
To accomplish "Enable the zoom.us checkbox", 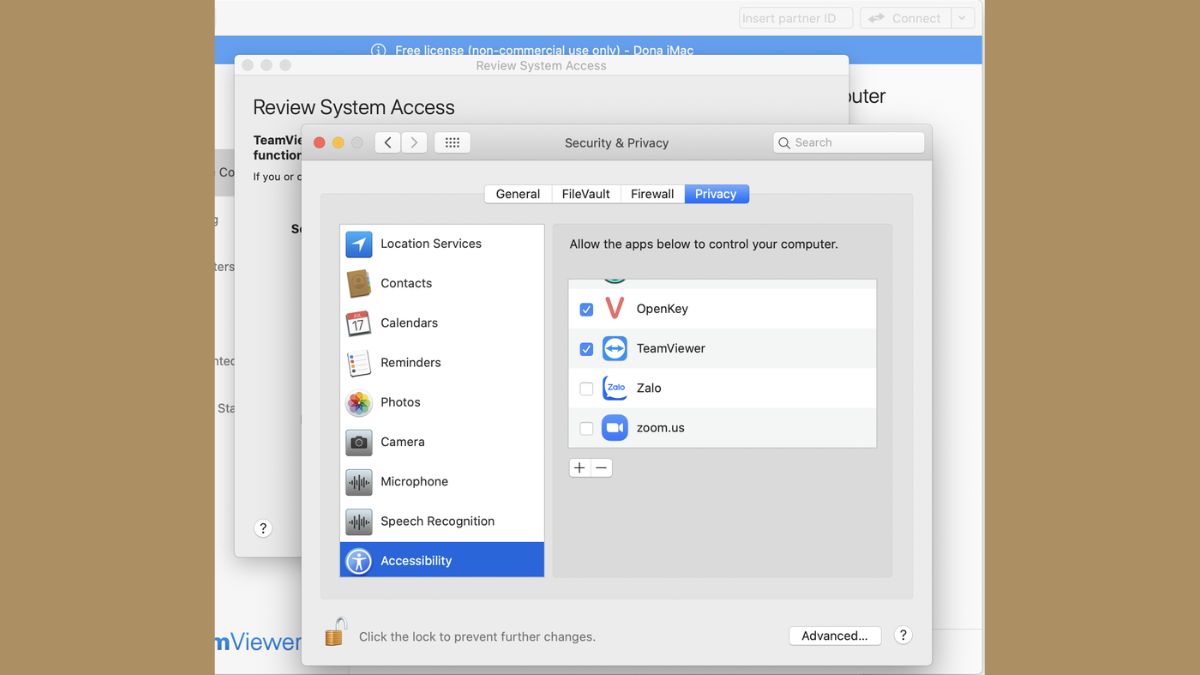I will (x=586, y=428).
